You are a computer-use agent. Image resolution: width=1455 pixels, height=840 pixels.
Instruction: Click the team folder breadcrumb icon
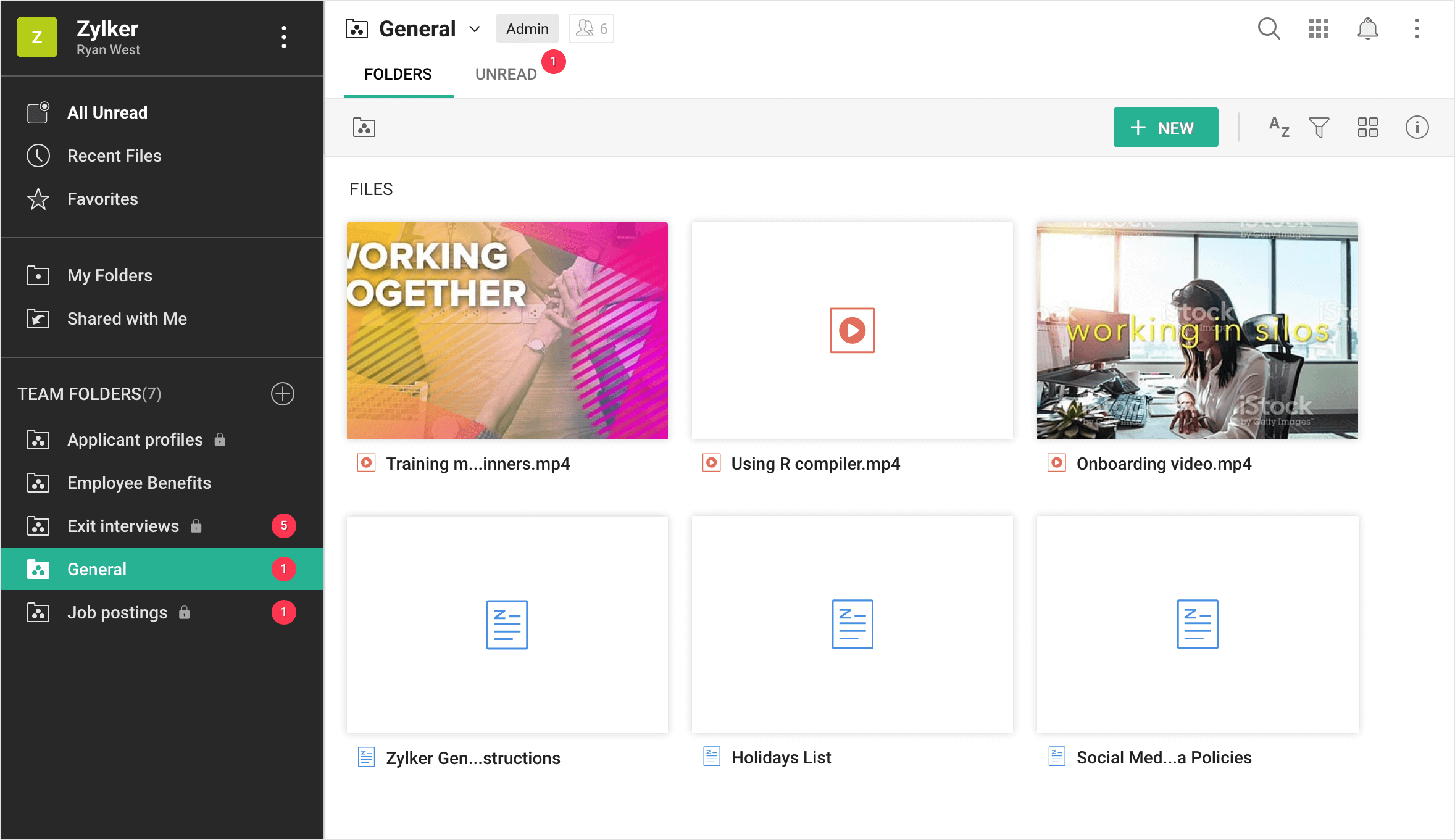[x=364, y=127]
